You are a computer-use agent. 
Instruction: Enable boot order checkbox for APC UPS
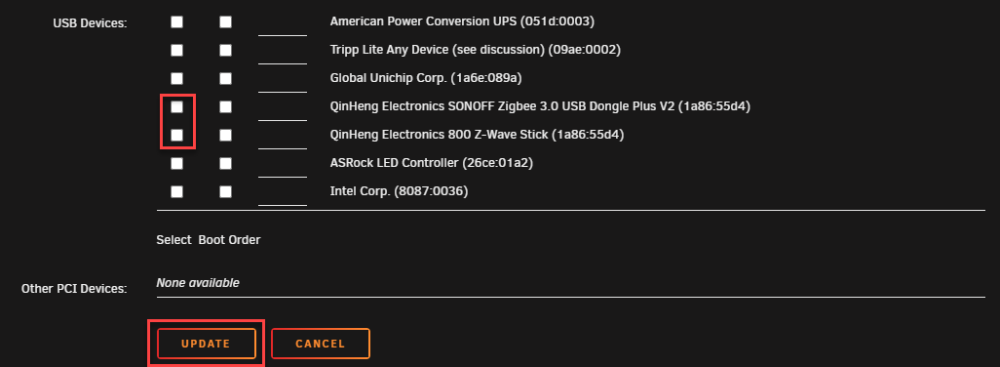point(226,22)
